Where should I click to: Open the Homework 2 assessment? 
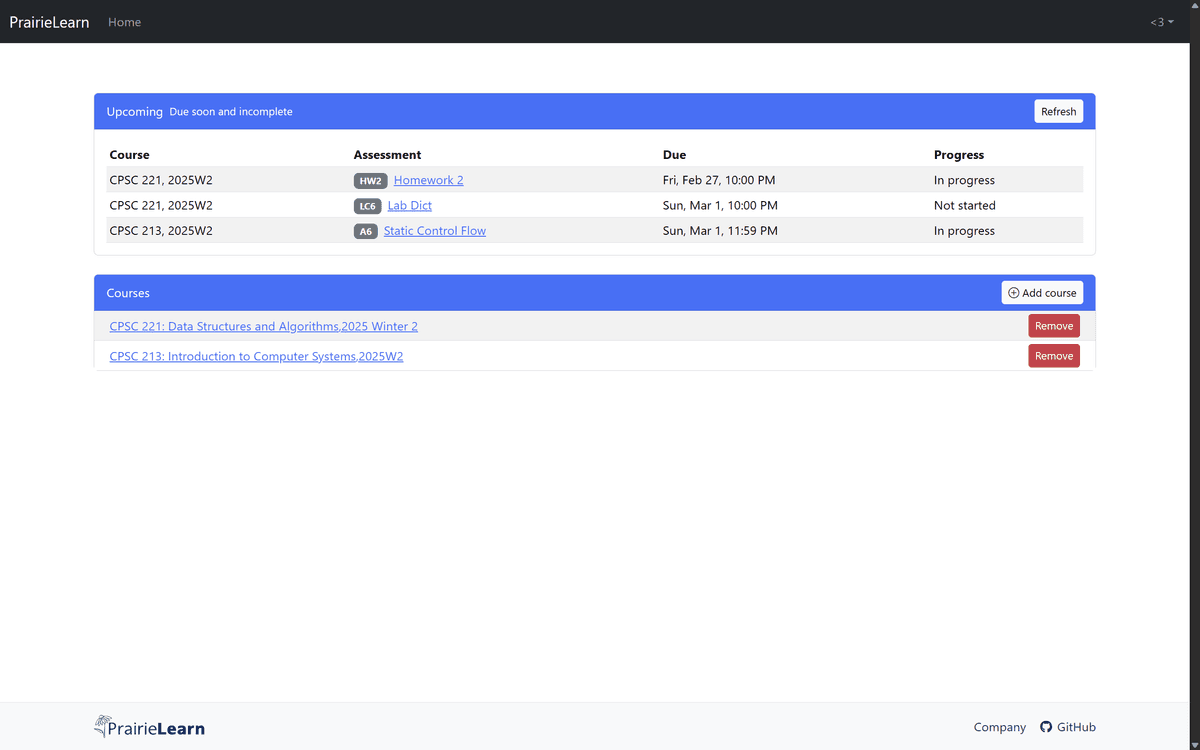pyautogui.click(x=428, y=180)
